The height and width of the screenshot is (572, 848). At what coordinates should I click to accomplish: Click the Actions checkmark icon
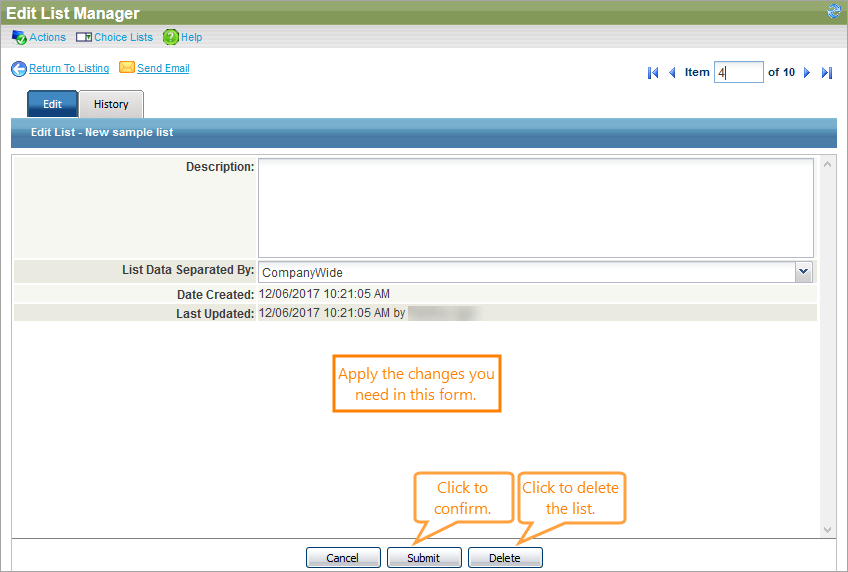click(19, 37)
